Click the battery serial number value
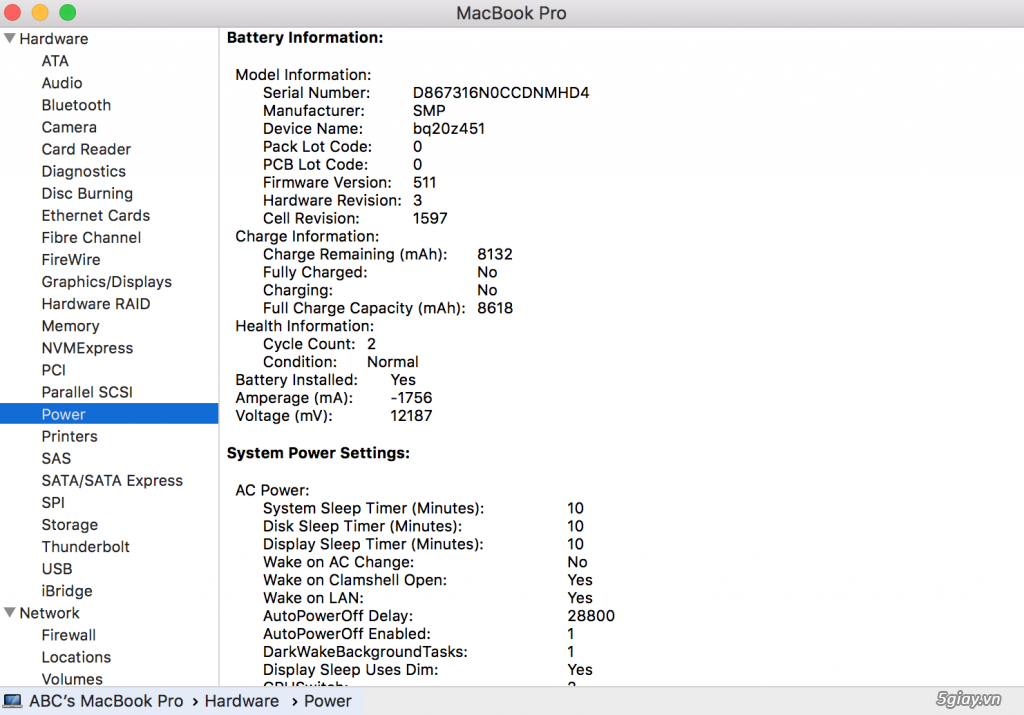The height and width of the screenshot is (715, 1024). point(500,93)
